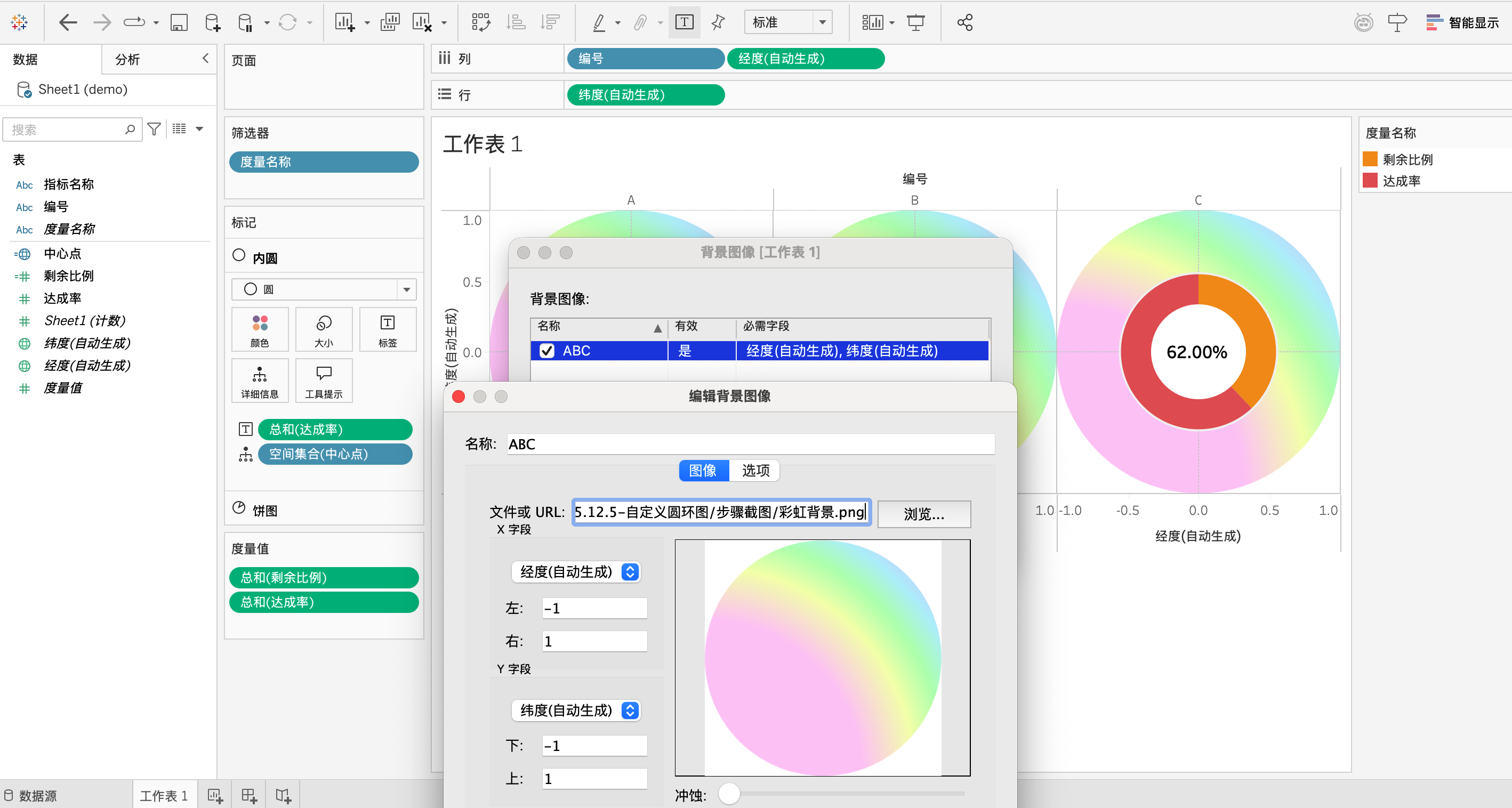Click the sort ascending toolbar icon
Image resolution: width=1512 pixels, height=808 pixels.
point(516,23)
